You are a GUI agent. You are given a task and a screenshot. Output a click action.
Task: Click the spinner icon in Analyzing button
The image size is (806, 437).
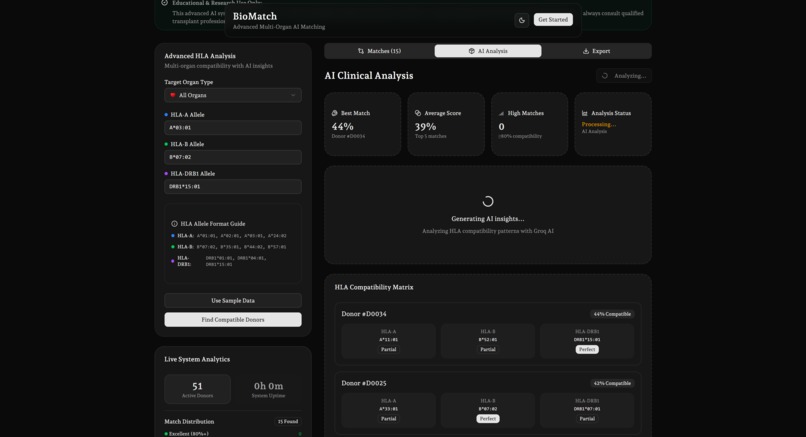click(x=605, y=76)
